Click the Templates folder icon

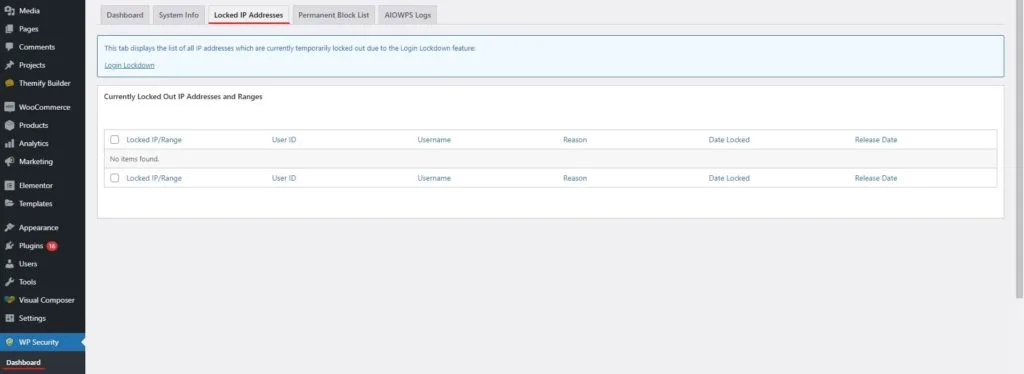click(9, 204)
